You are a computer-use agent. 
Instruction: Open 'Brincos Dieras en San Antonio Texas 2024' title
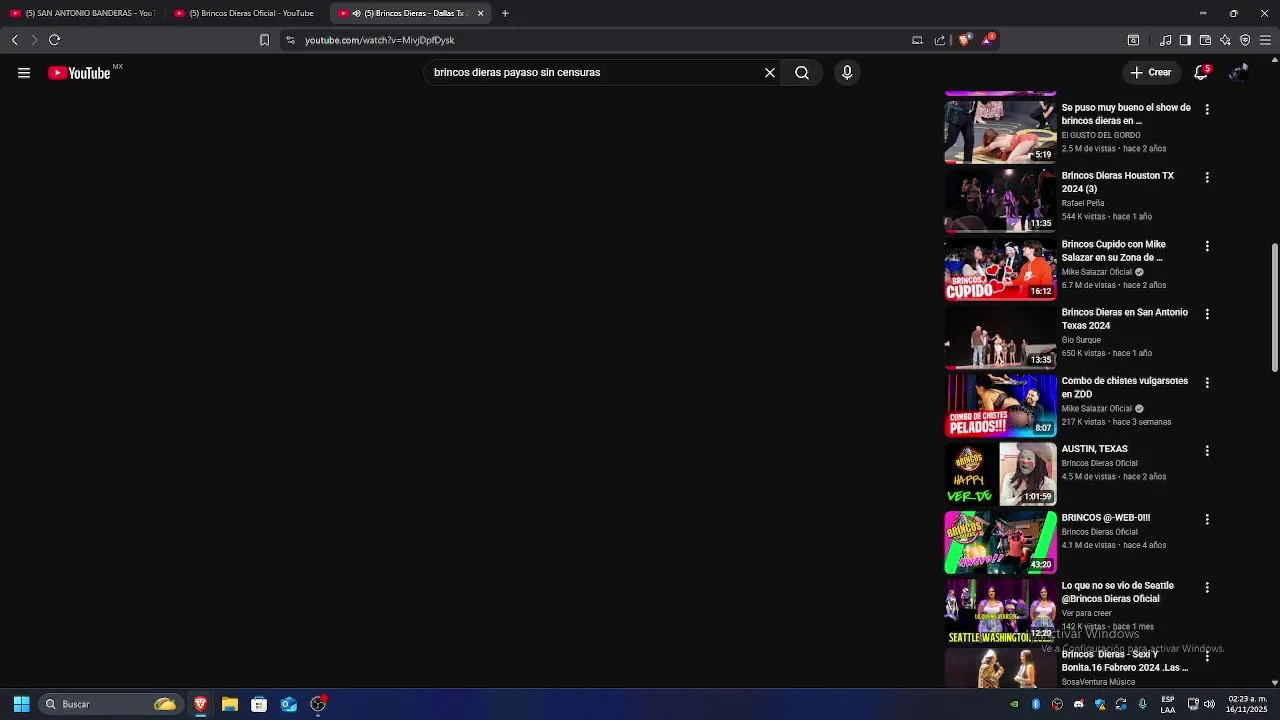pos(1125,319)
